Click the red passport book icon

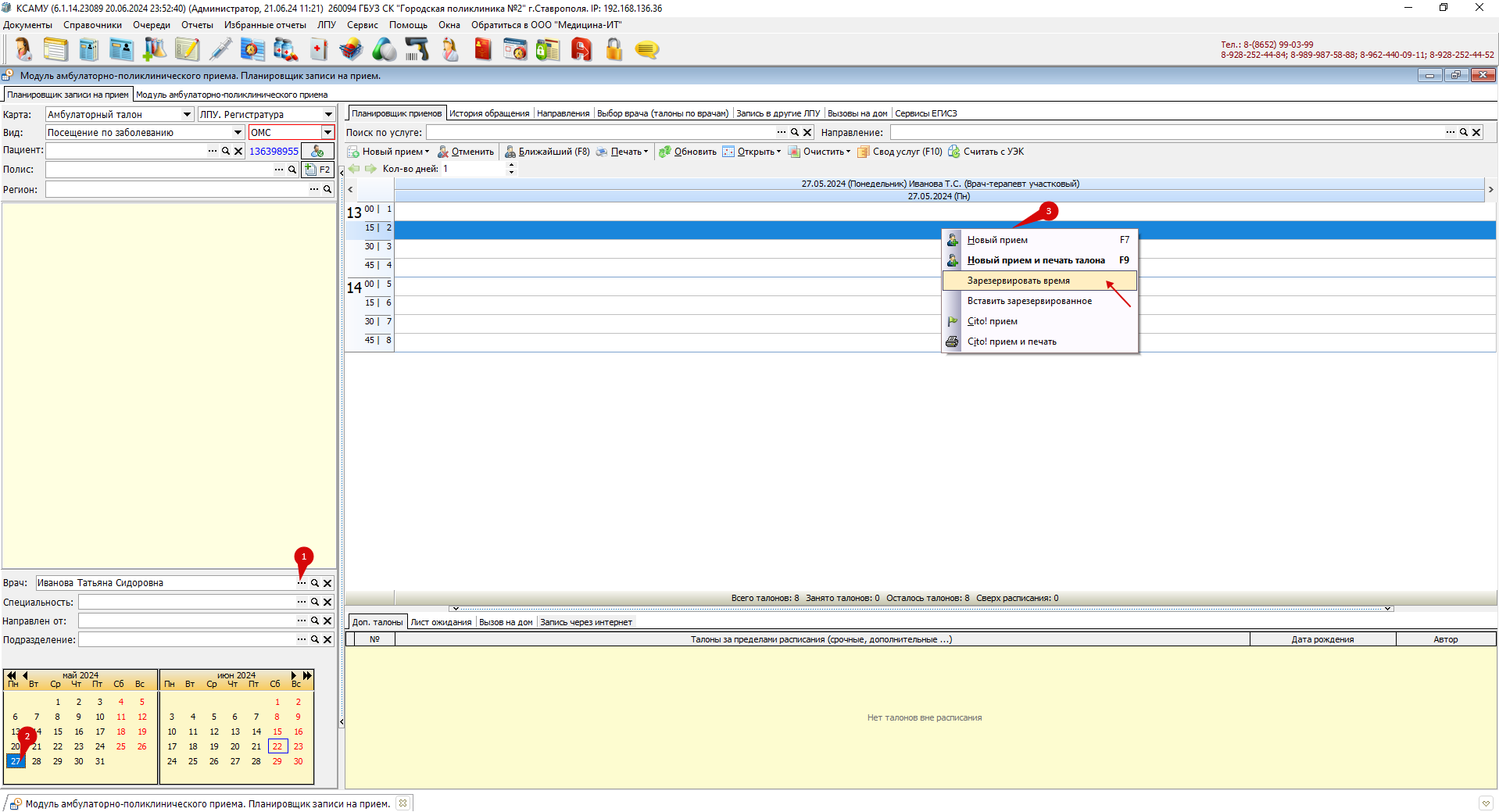[x=482, y=50]
